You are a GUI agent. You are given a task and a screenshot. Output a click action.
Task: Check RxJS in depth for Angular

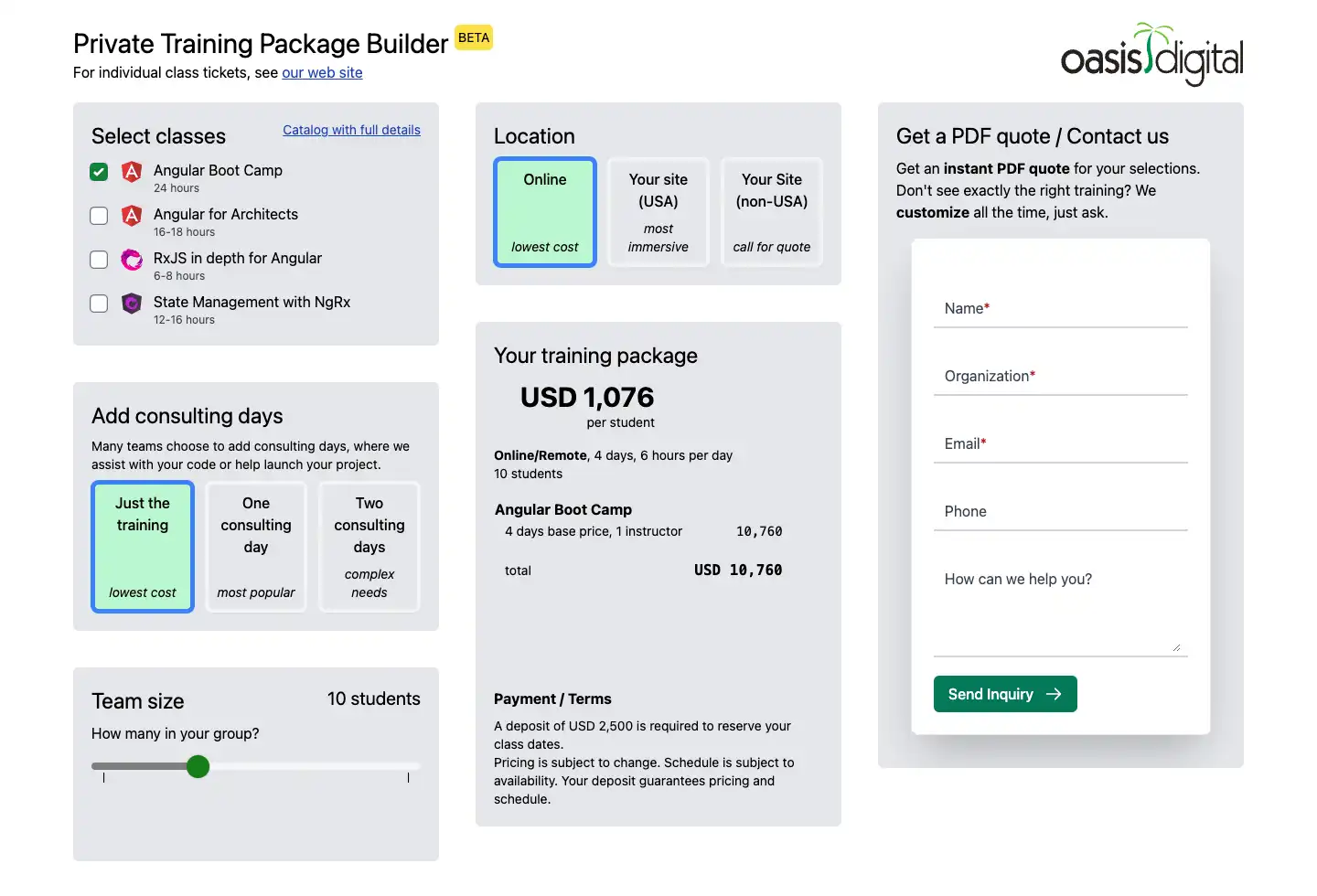[x=98, y=260]
